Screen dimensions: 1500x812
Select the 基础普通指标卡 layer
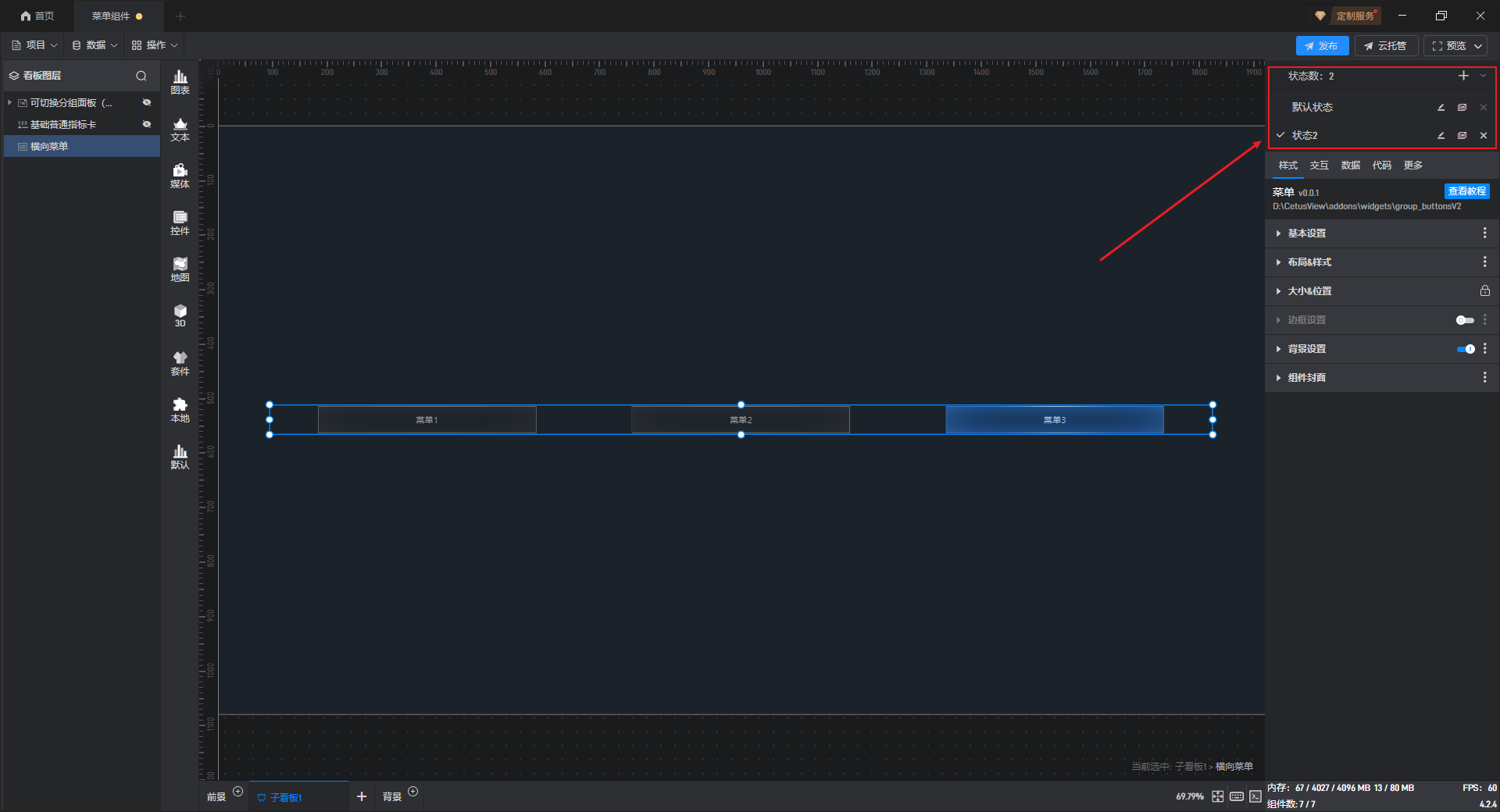[82, 125]
